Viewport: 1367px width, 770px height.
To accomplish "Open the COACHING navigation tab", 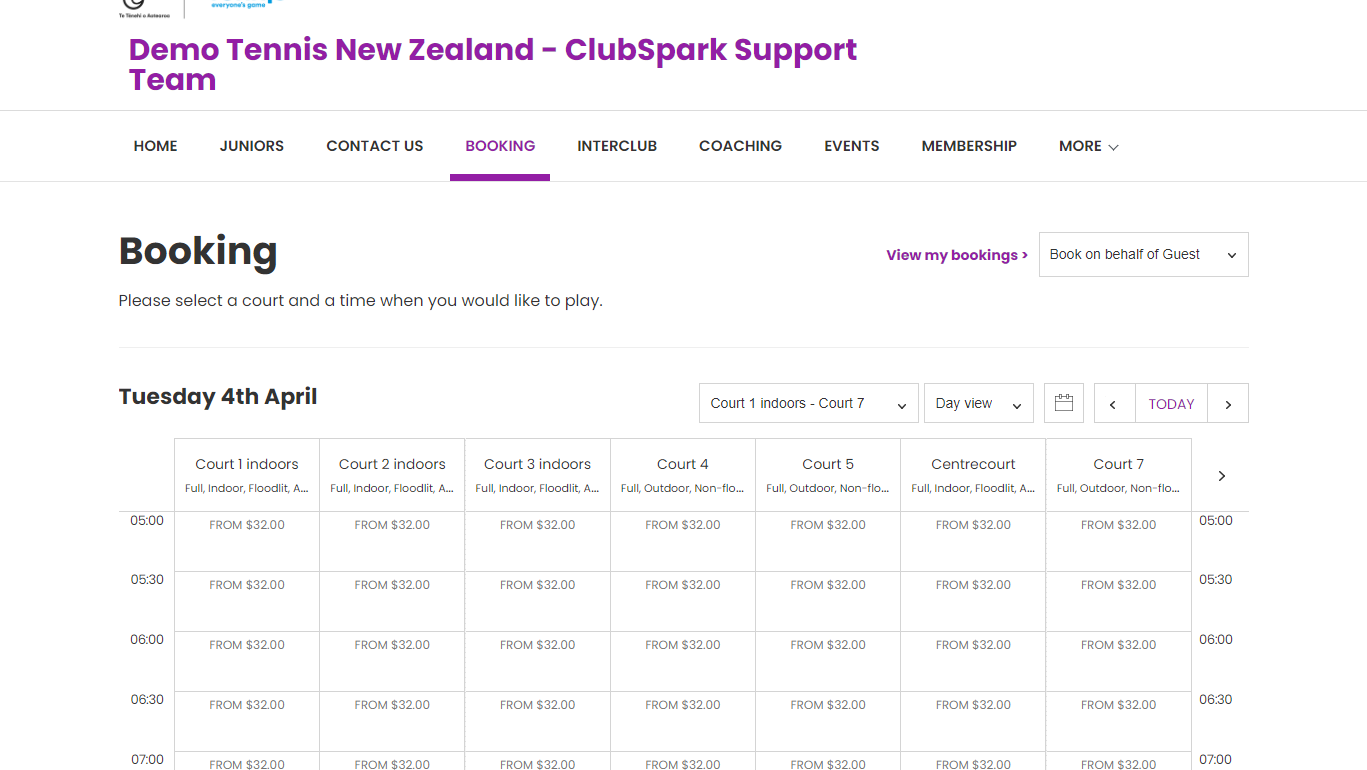I will 740,146.
